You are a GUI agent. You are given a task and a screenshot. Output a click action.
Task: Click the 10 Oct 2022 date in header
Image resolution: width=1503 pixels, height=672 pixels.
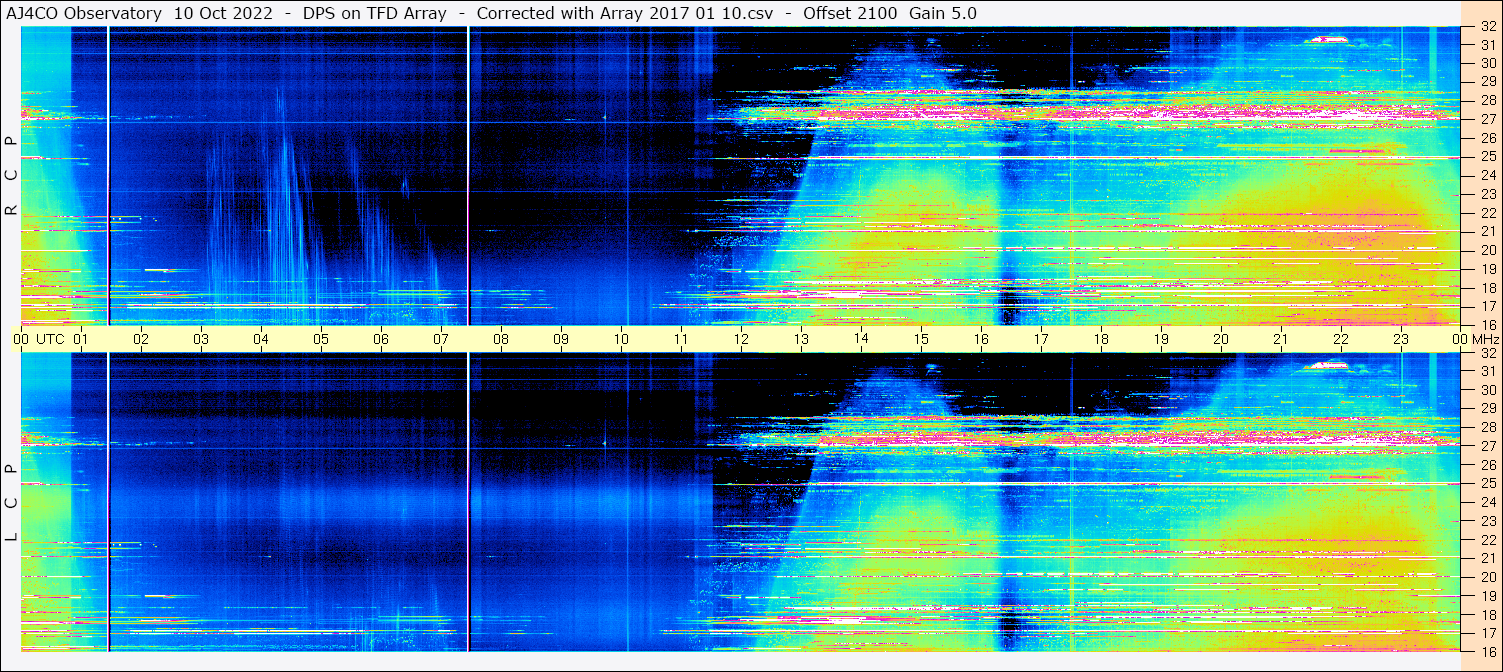pyautogui.click(x=223, y=13)
